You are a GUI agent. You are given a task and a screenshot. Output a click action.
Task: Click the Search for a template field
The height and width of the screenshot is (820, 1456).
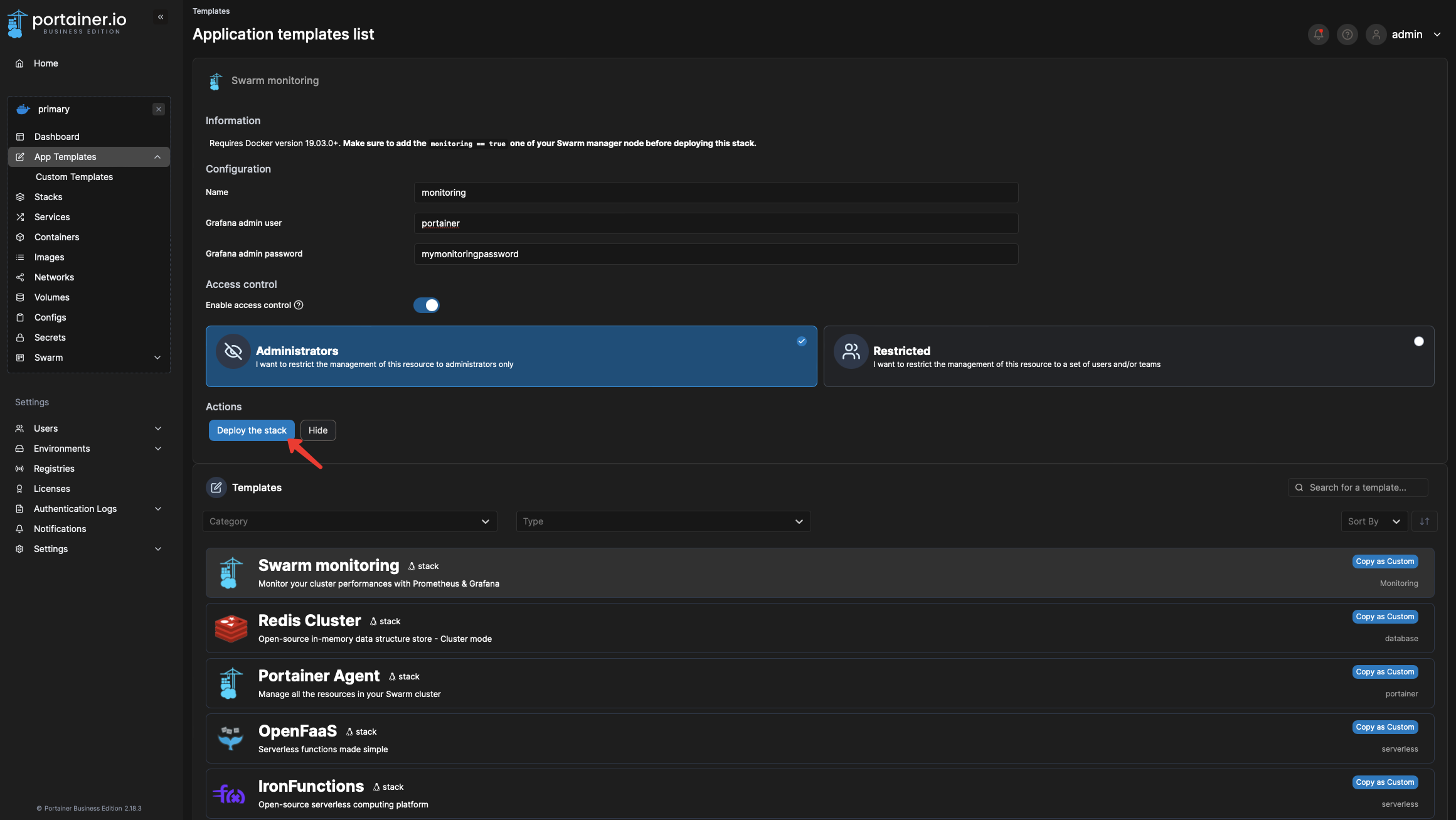(x=1358, y=487)
